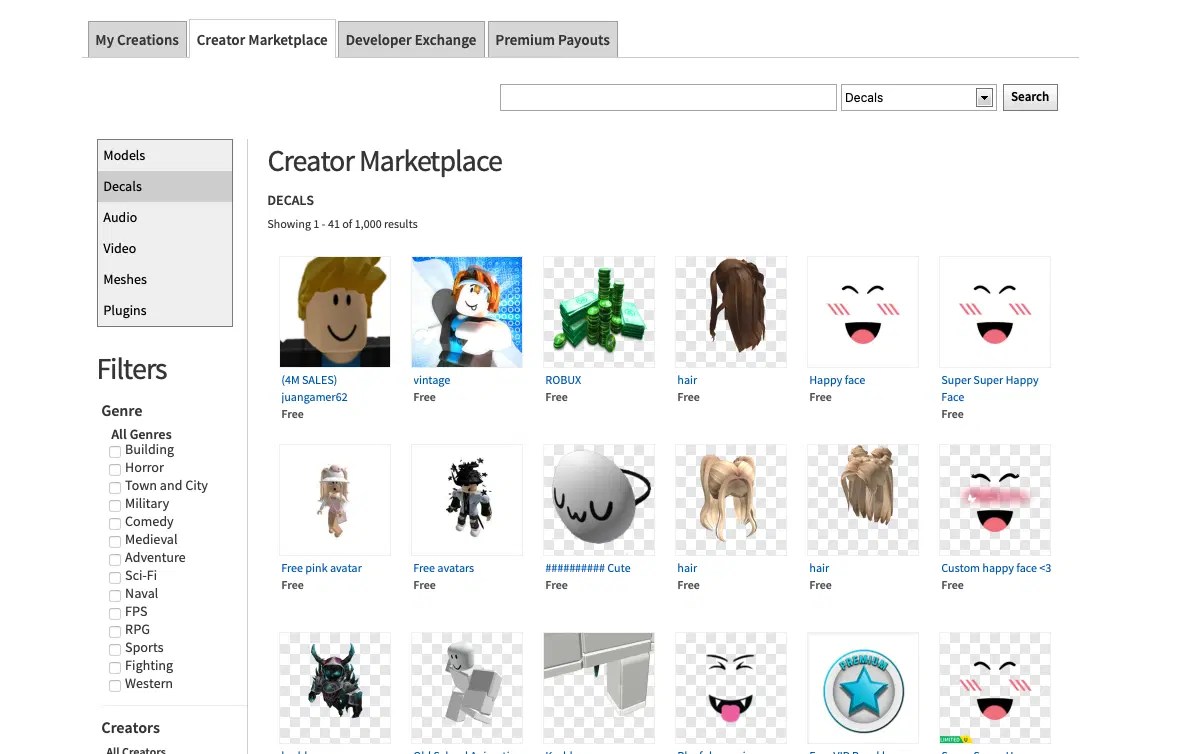
Task: Open the Premium Payouts tab
Action: coord(553,40)
